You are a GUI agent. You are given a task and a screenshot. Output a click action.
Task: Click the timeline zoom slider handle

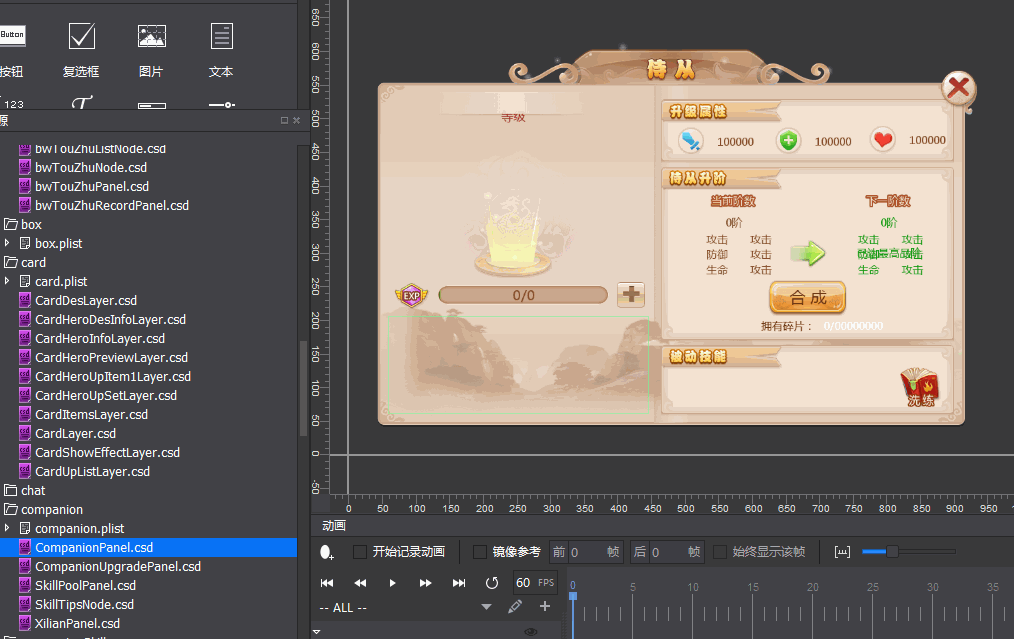pyautogui.click(x=892, y=551)
